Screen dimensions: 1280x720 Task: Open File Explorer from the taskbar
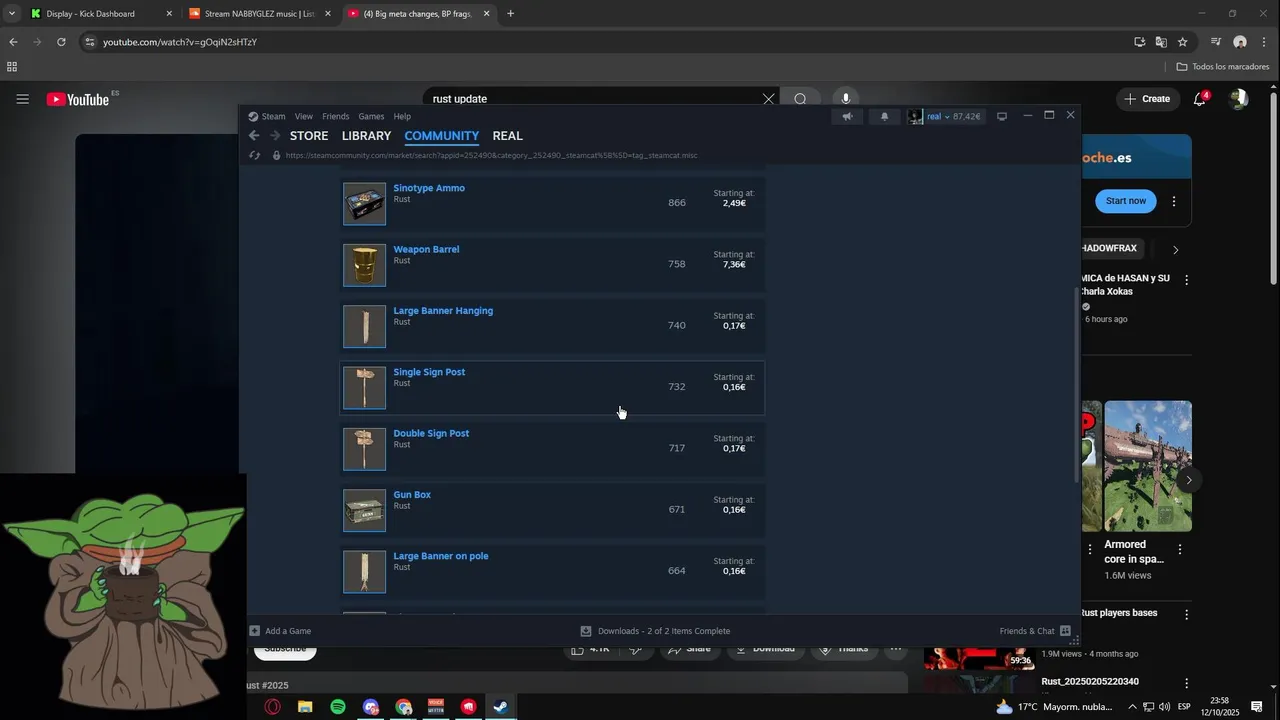click(x=305, y=707)
